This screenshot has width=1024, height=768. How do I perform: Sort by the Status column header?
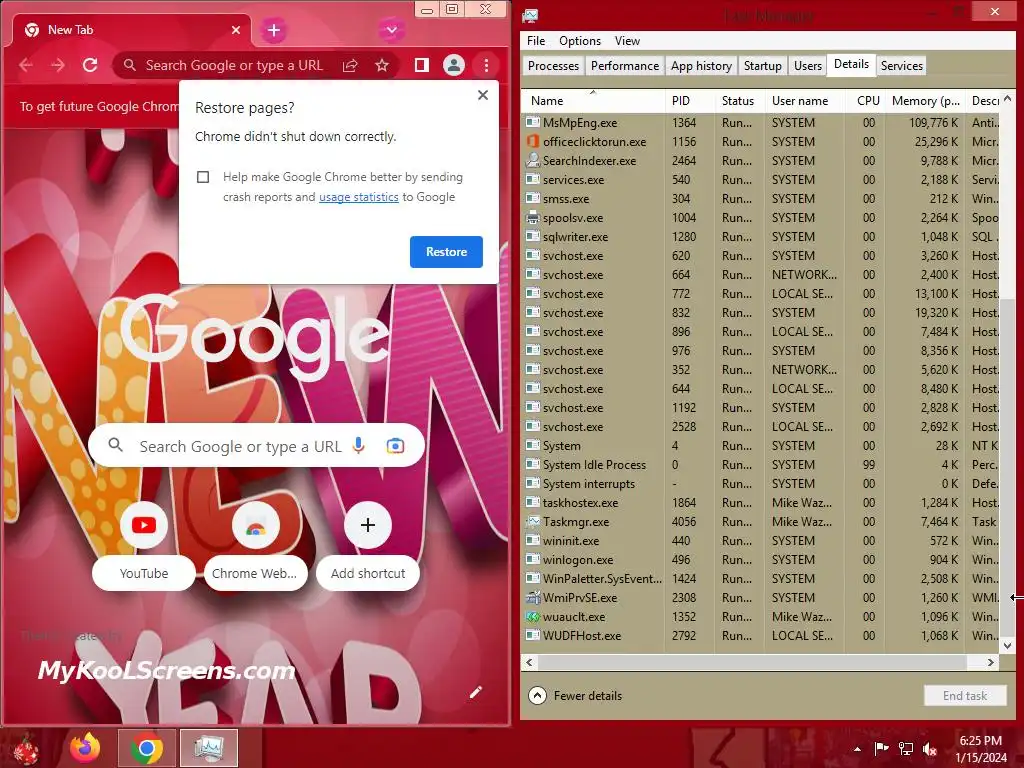coord(739,101)
